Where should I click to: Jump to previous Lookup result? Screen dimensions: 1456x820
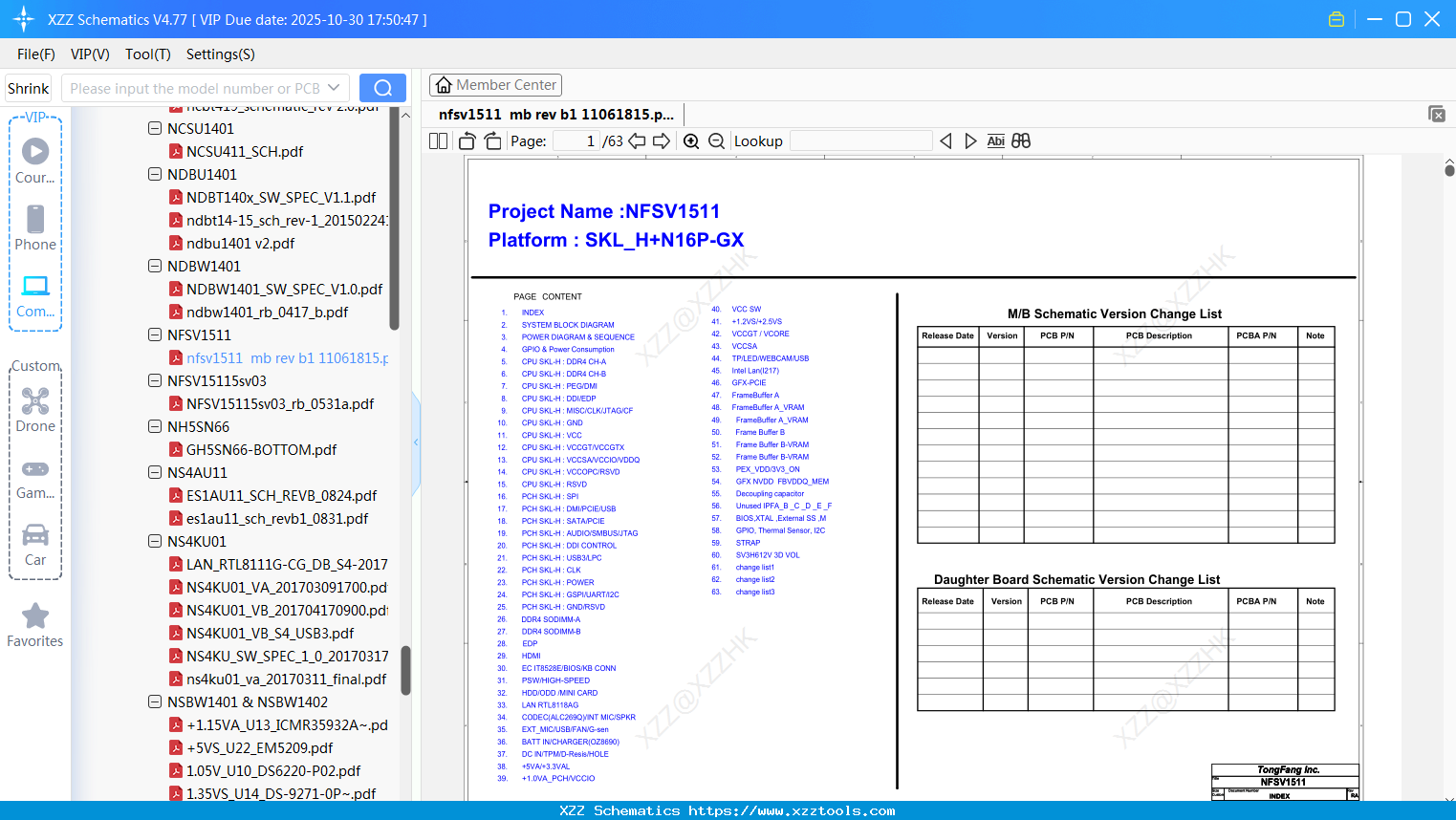pyautogui.click(x=945, y=140)
